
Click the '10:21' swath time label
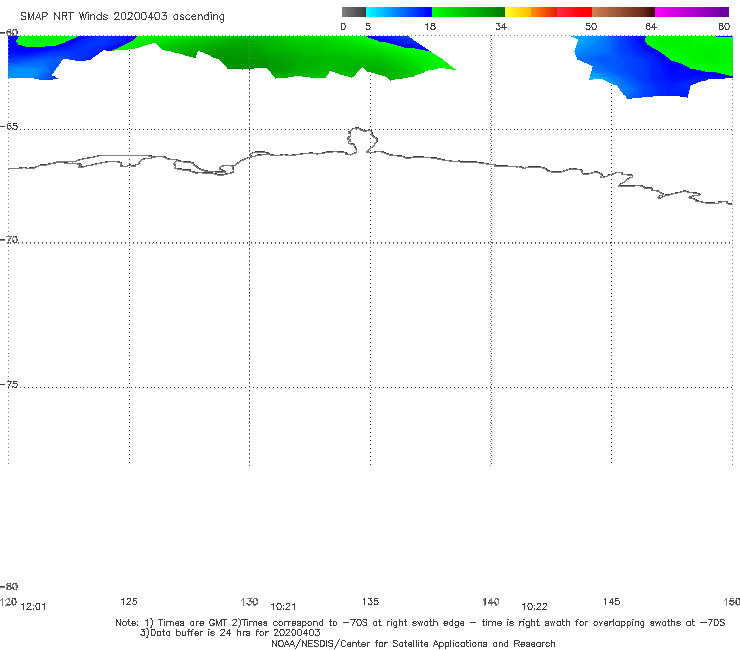point(283,607)
